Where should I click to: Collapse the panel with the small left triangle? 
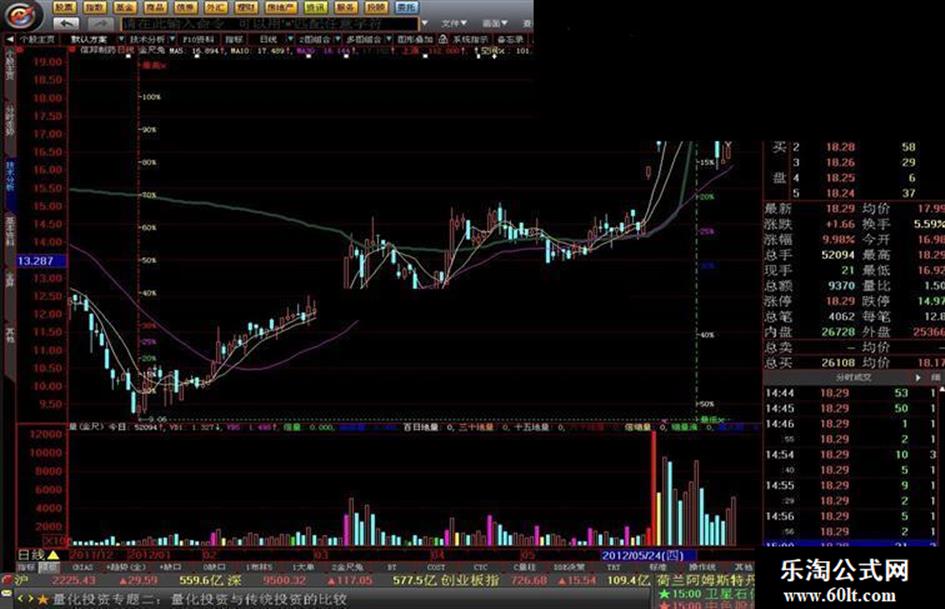point(10,39)
